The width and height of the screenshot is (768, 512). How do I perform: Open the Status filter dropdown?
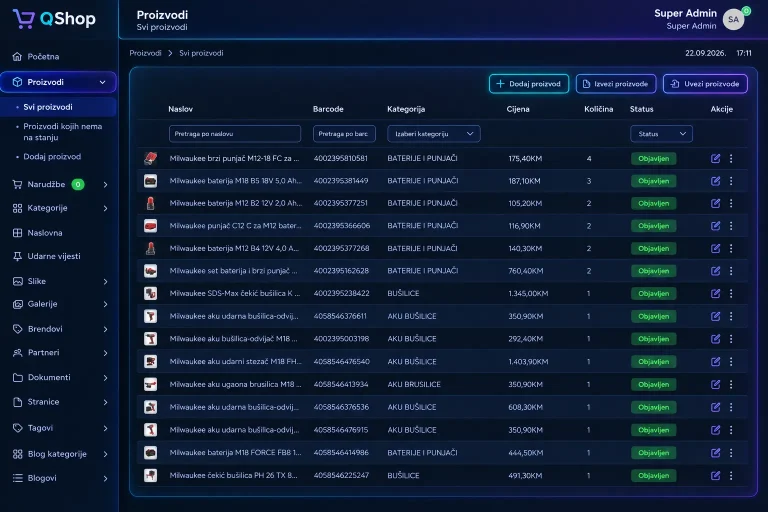tap(661, 134)
